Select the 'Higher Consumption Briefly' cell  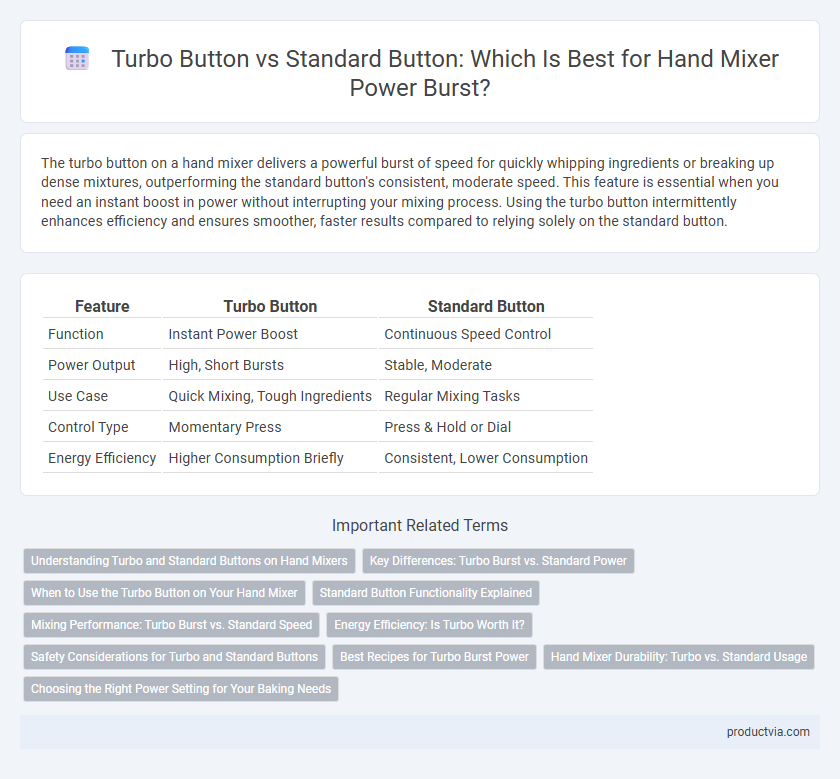pos(256,459)
